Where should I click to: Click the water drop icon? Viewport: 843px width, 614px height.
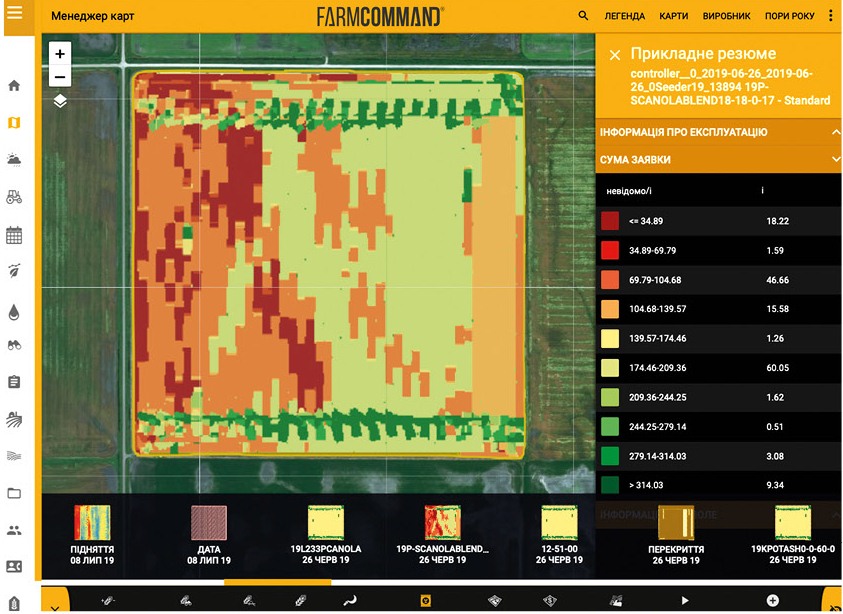click(14, 311)
